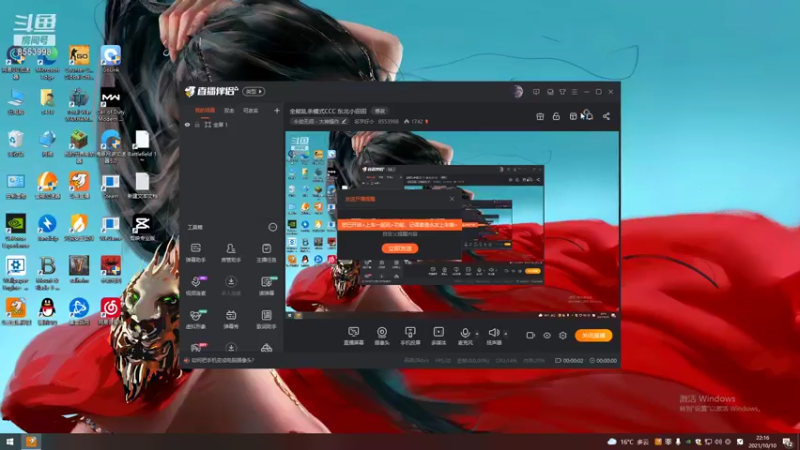Mute the 麦克风 microphone
Image resolution: width=800 pixels, height=450 pixels.
(465, 336)
